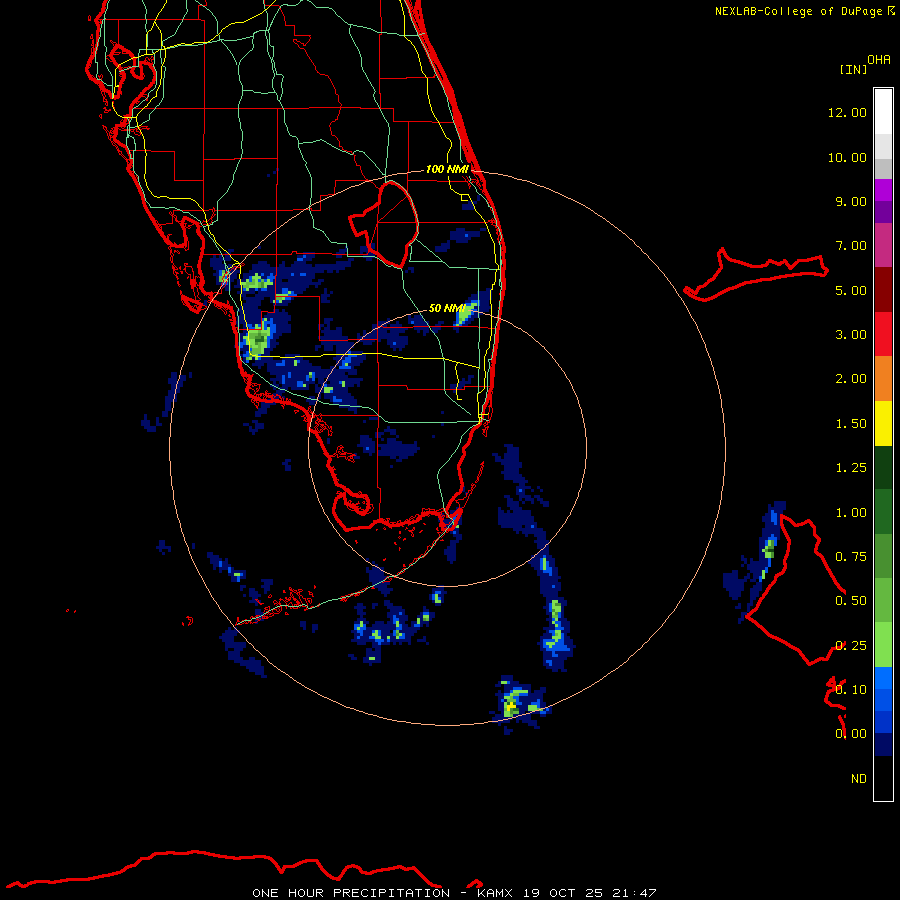Screen dimensions: 900x900
Task: Select the 1.25 legend value
Action: coord(851,468)
